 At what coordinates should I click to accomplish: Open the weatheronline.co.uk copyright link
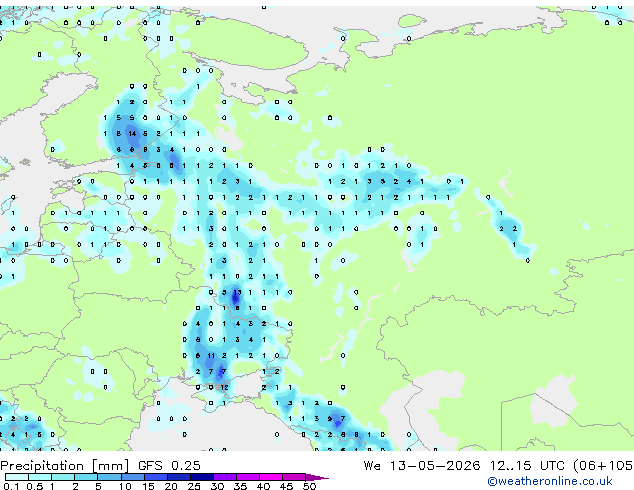(x=549, y=481)
